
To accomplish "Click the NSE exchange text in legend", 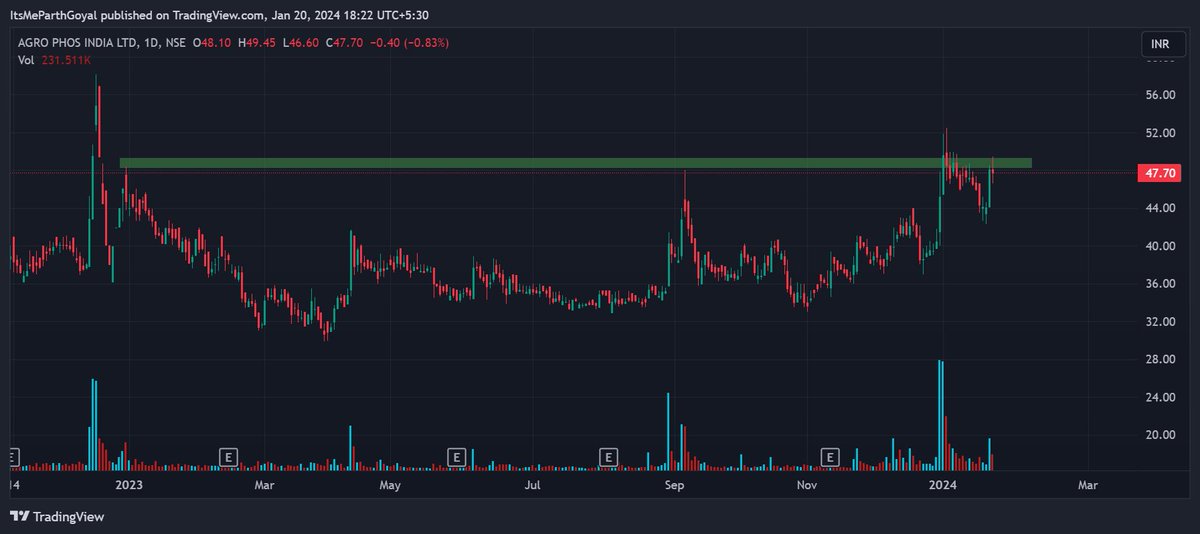I will point(174,43).
